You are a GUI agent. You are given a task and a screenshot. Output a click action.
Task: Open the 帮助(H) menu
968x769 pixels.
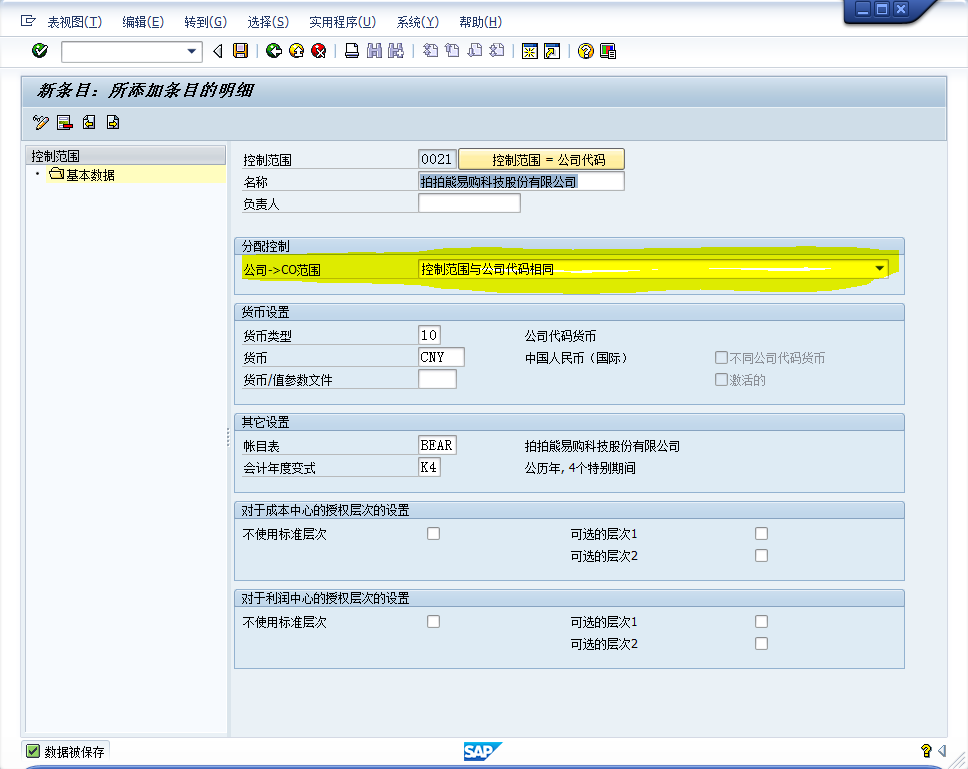(x=480, y=22)
